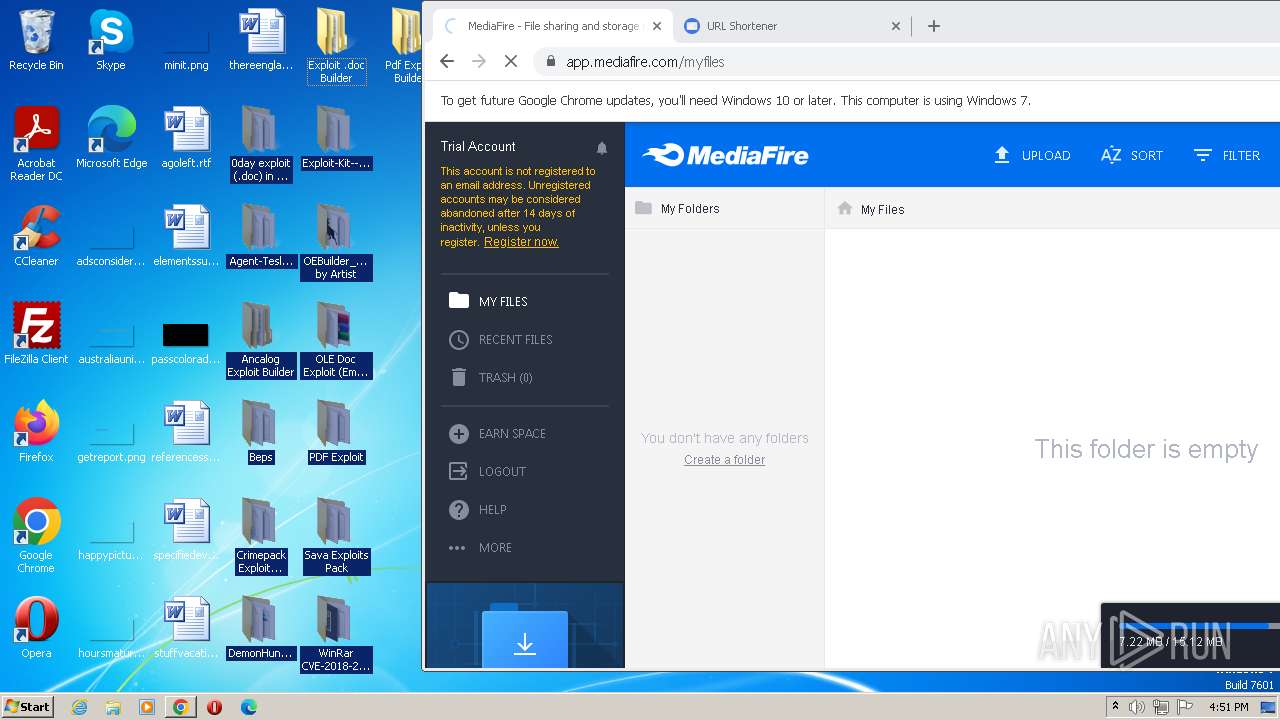The height and width of the screenshot is (720, 1280).
Task: Open Microsoft Edge desktop shortcut
Action: 111,138
